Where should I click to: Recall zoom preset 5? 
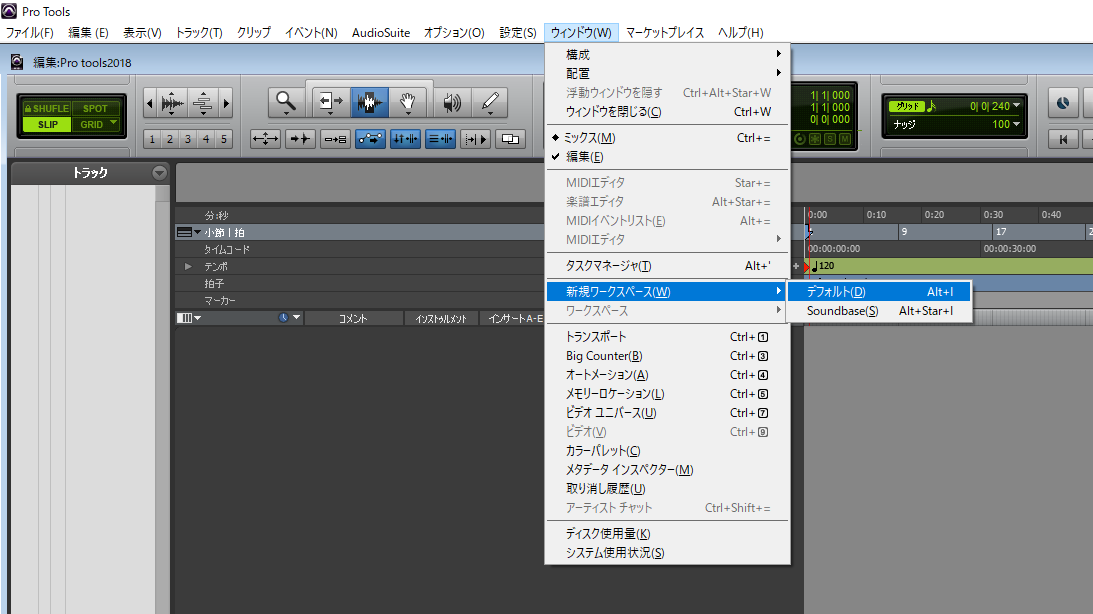point(224,139)
